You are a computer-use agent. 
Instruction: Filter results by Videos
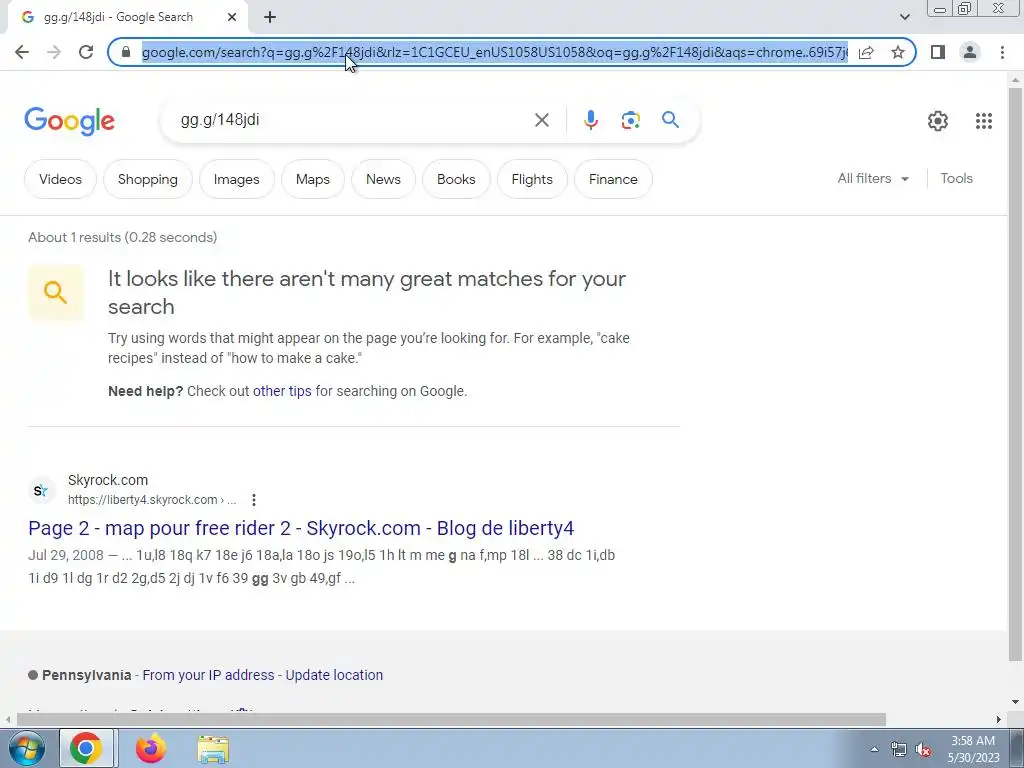click(x=60, y=179)
